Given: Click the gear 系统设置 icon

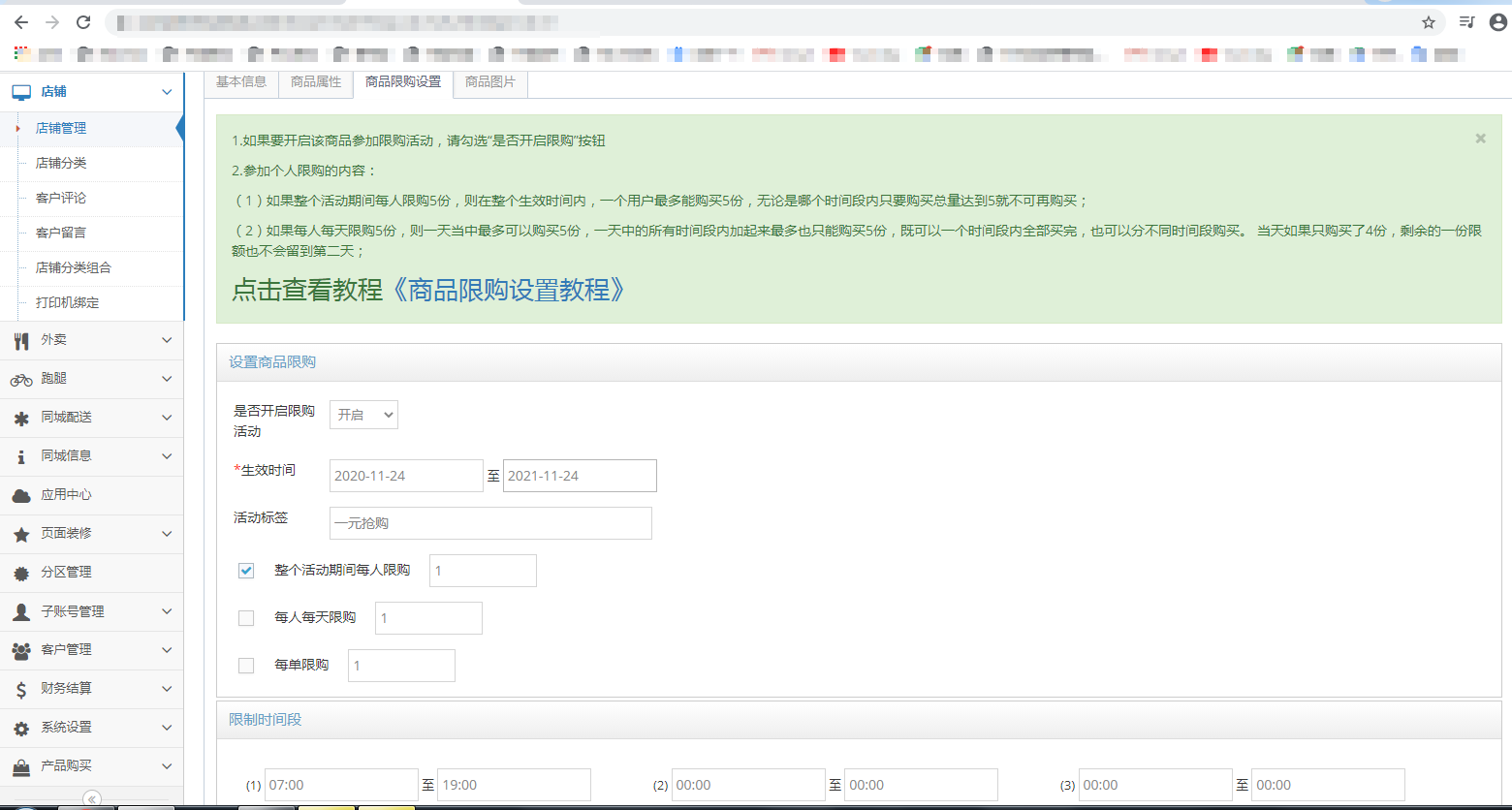Looking at the screenshot, I should 21,728.
